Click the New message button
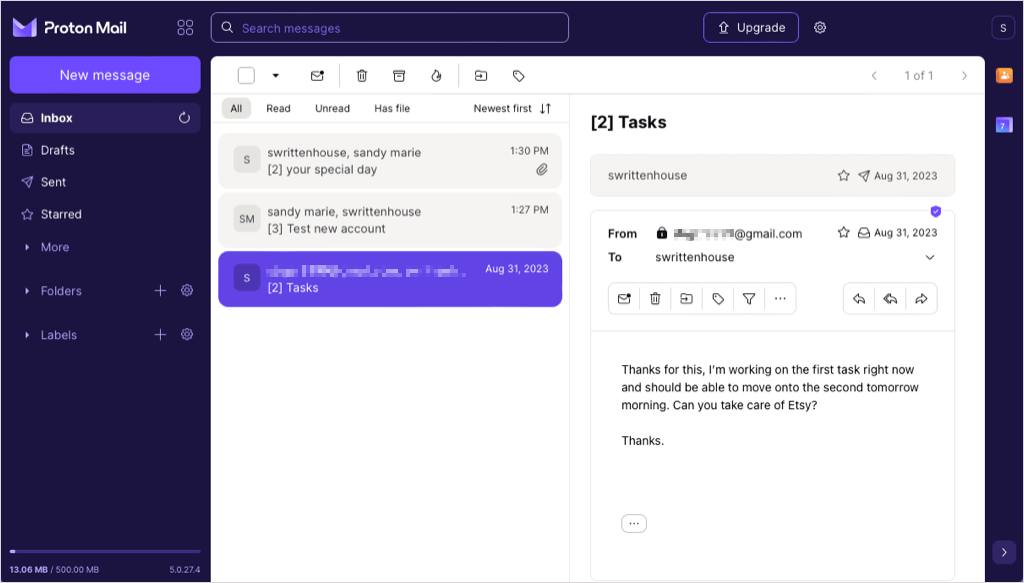1024x583 pixels. tap(105, 75)
